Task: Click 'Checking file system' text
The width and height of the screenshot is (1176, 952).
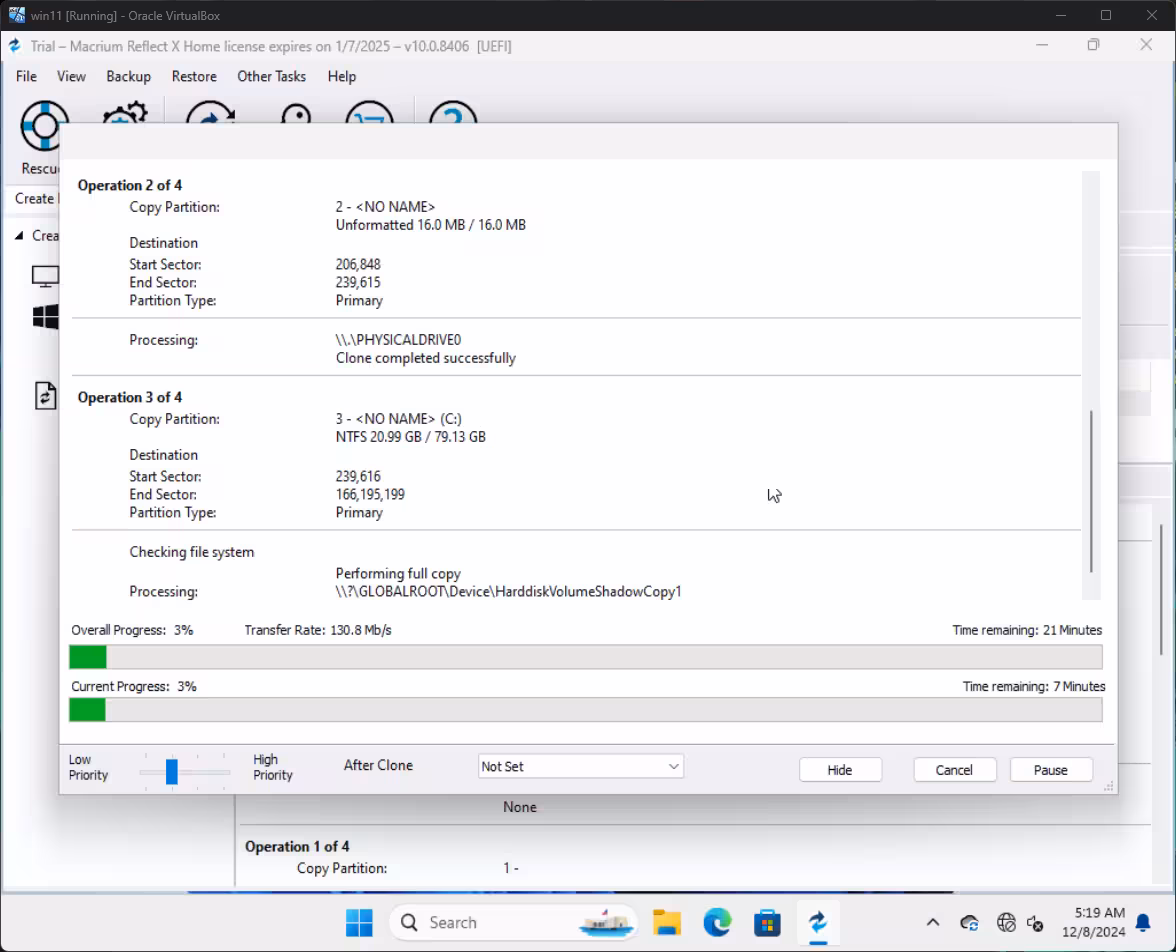Action: [191, 552]
